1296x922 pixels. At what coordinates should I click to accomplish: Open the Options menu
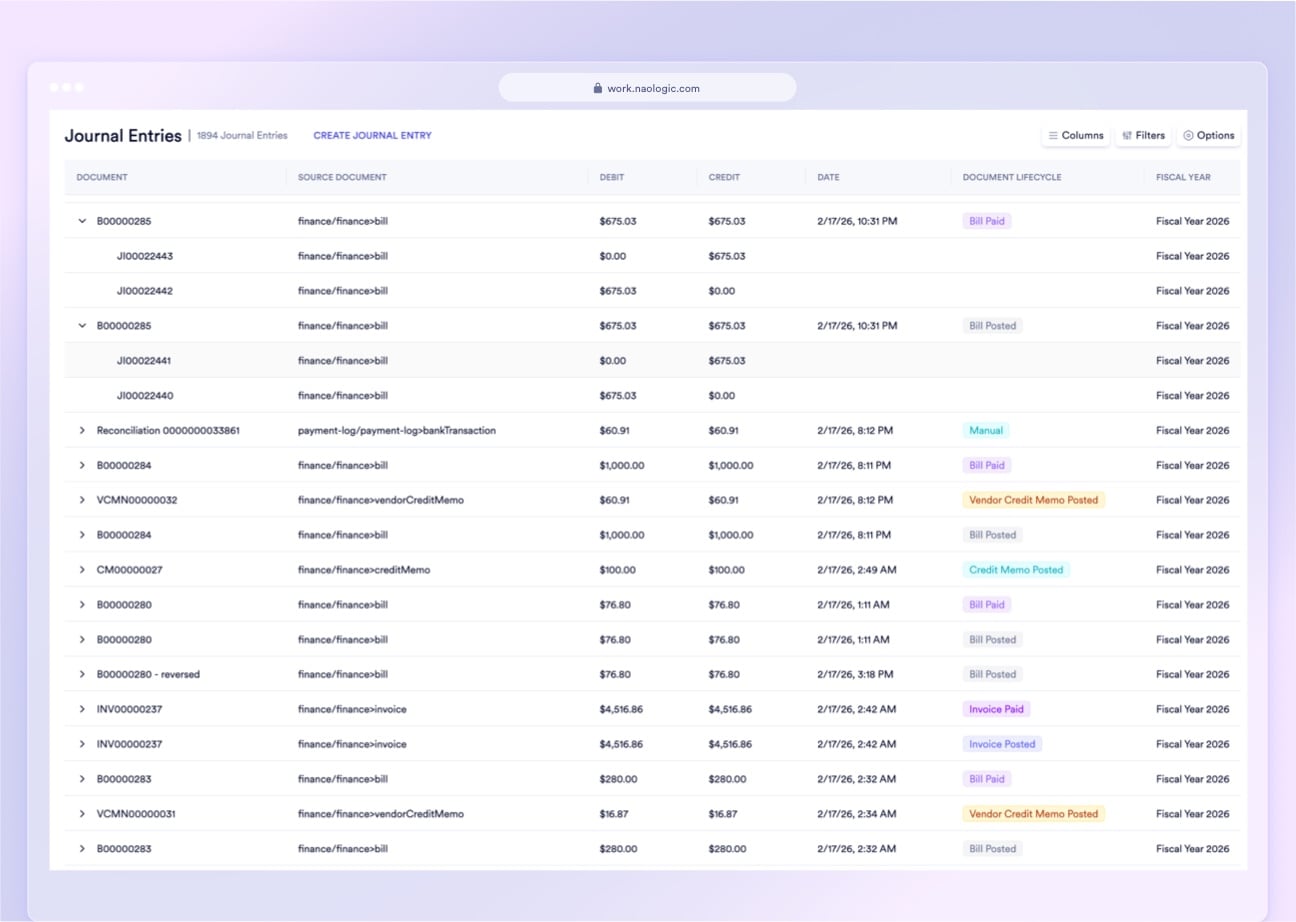pos(1209,135)
